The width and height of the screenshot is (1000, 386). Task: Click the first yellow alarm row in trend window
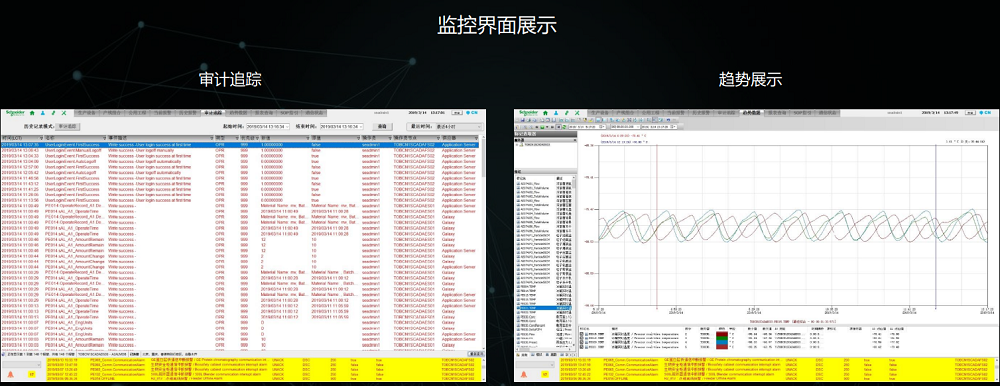click(x=776, y=360)
